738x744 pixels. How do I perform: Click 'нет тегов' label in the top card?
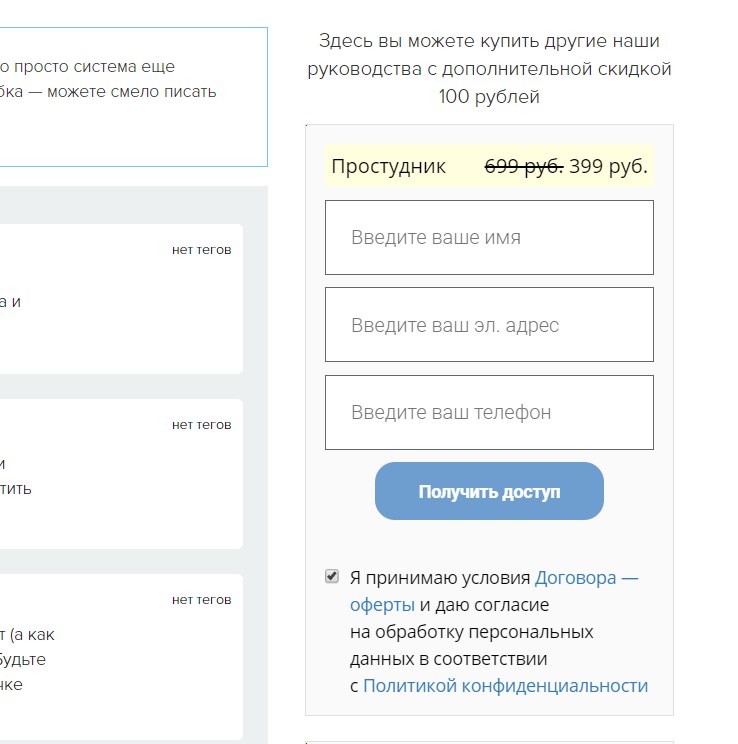(201, 250)
